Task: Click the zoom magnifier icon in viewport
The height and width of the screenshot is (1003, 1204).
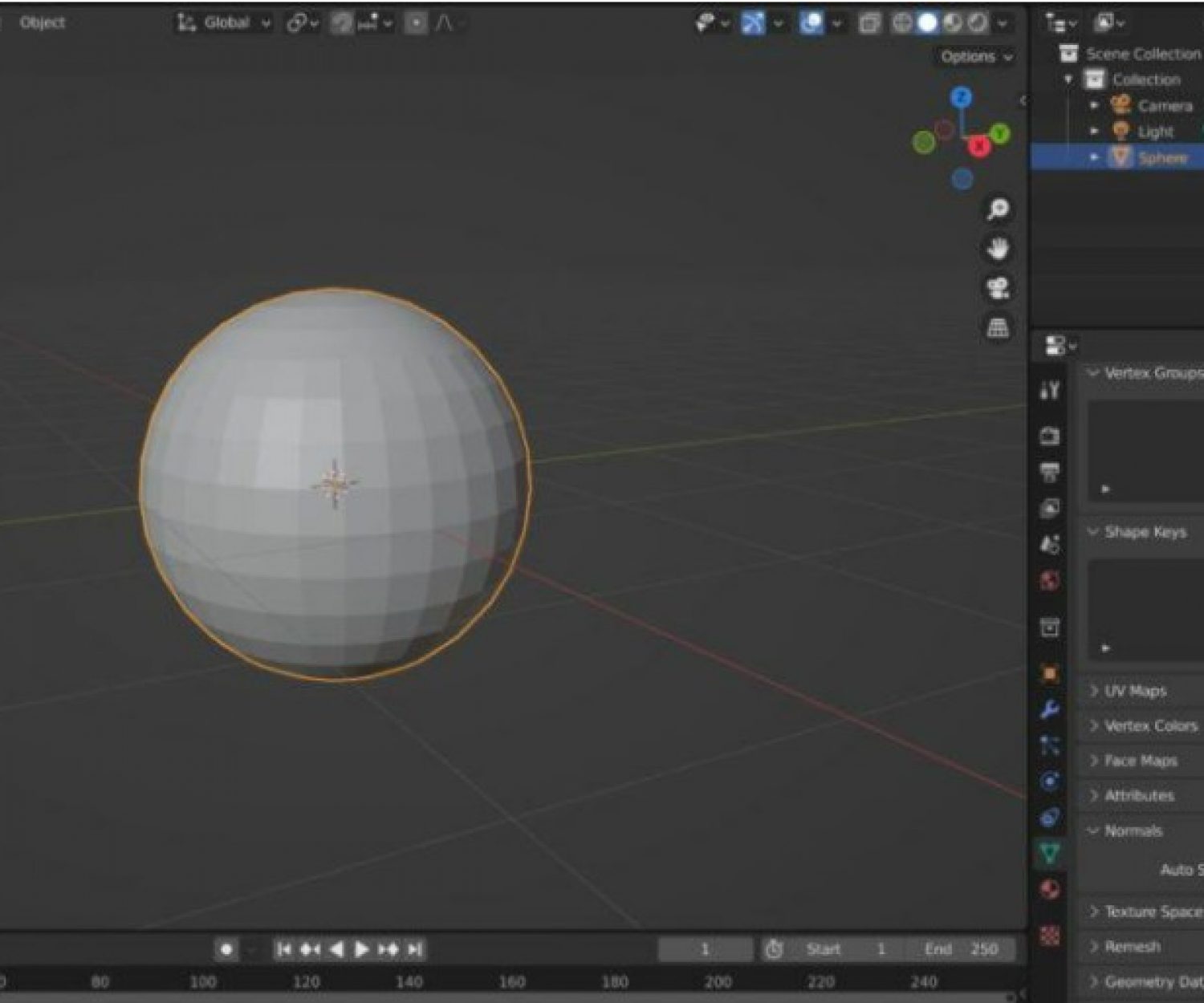Action: click(998, 209)
